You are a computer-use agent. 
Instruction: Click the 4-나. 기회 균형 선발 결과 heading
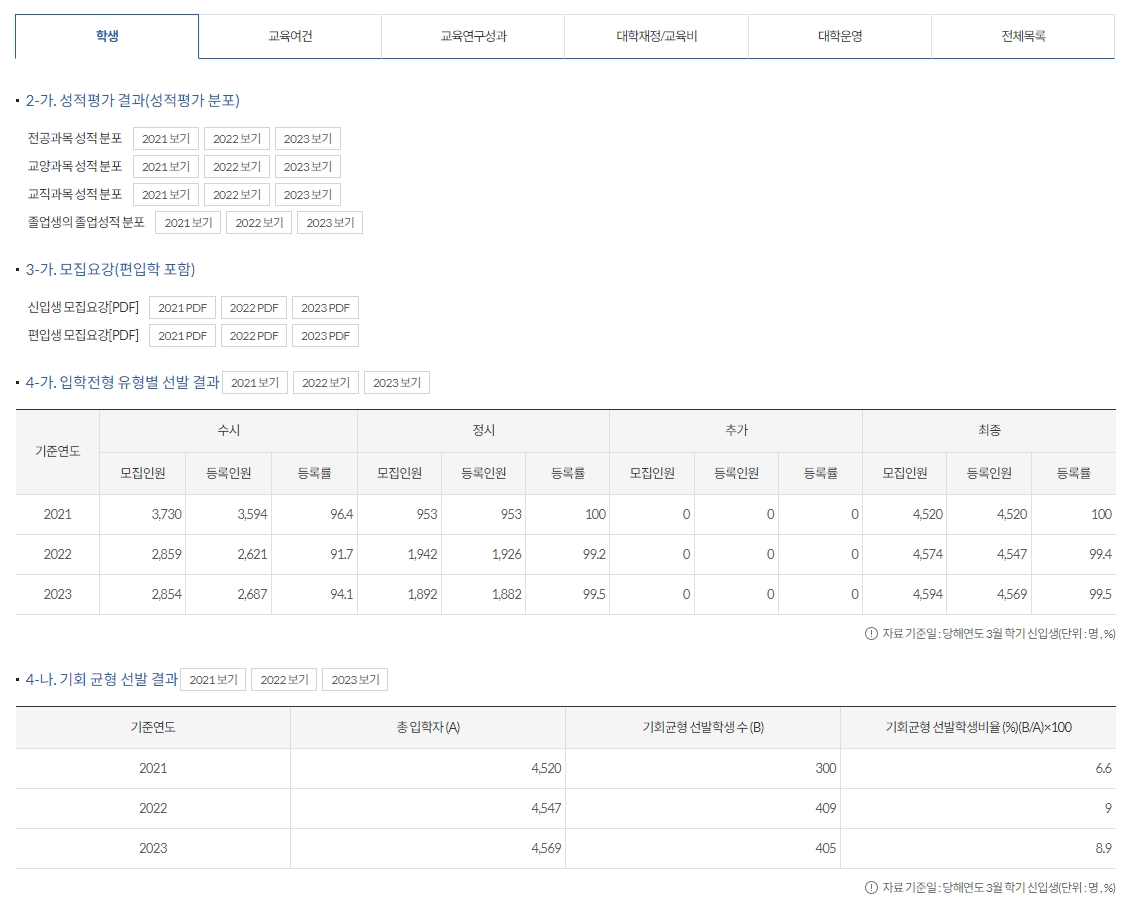tap(102, 679)
